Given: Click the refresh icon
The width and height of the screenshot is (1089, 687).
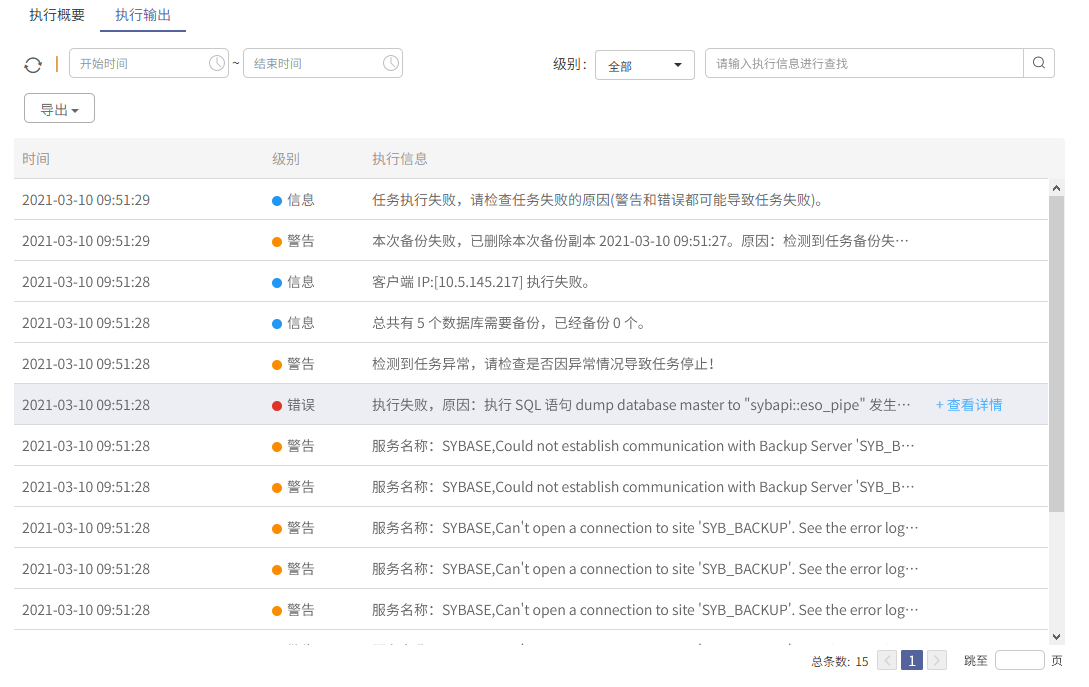Looking at the screenshot, I should (x=33, y=65).
